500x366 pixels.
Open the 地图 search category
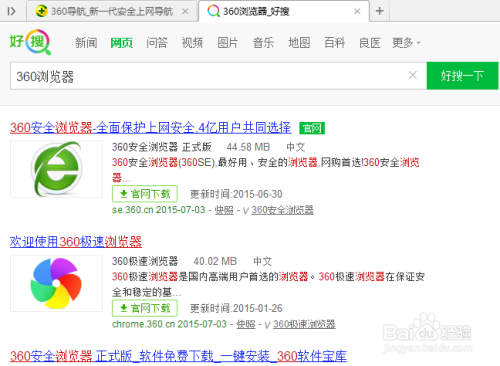[x=299, y=43]
